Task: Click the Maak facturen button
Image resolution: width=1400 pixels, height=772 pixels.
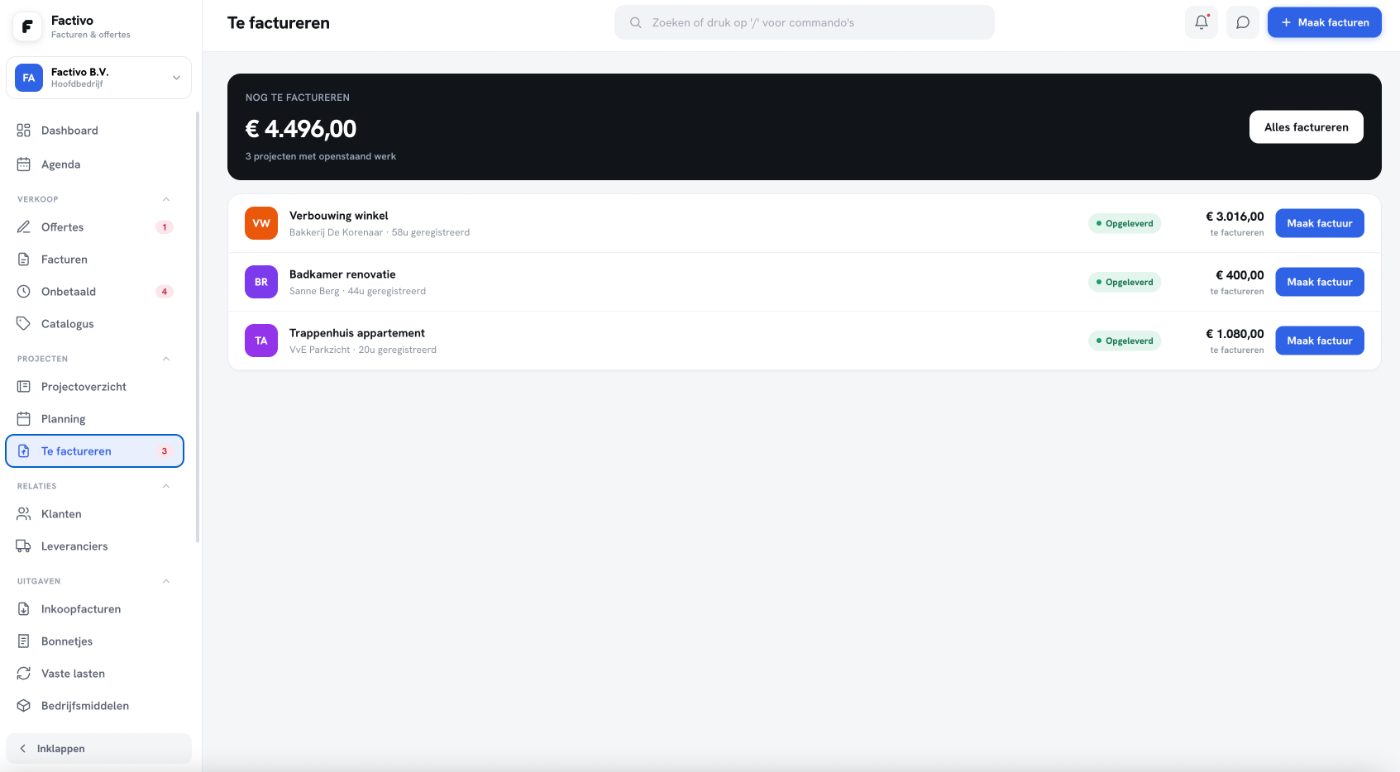Action: tap(1325, 22)
